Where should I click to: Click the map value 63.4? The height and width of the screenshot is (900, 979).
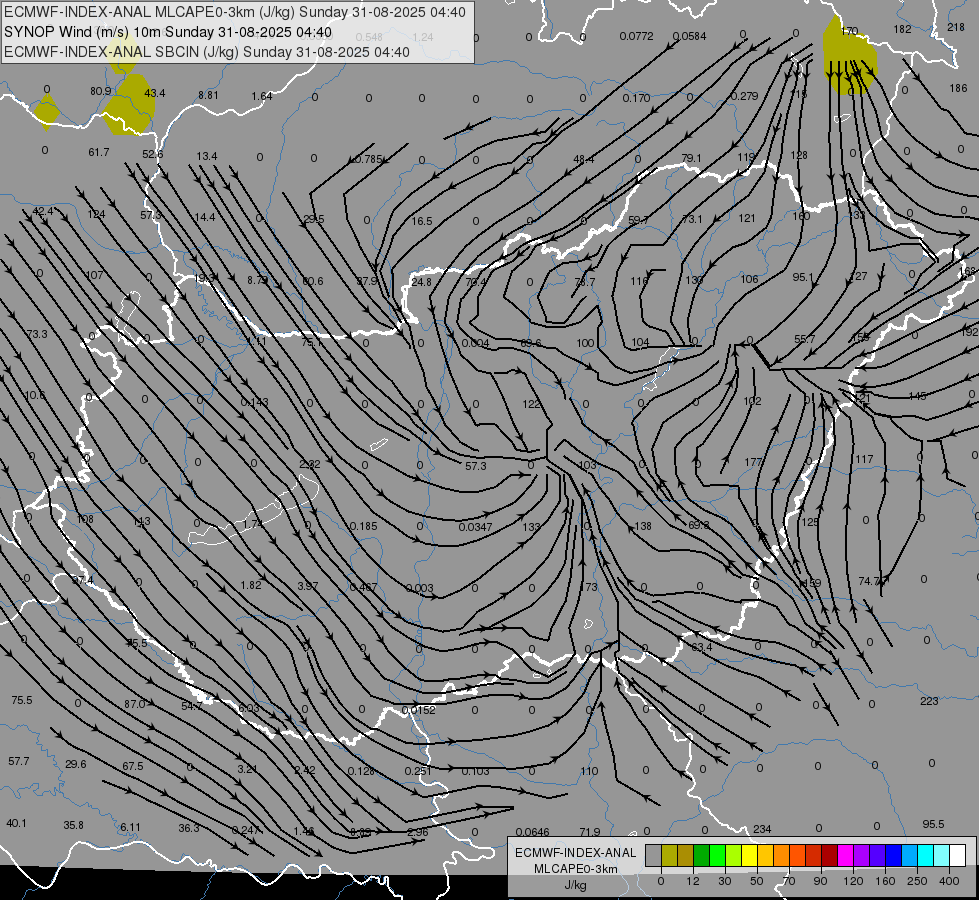click(701, 646)
